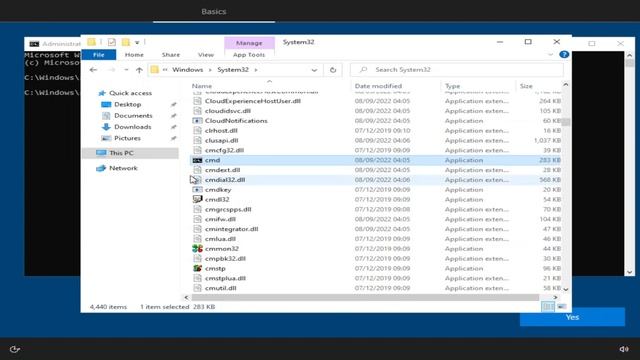This screenshot has height=360, width=640.
Task: Click the cmdkey application icon
Action: coord(197,189)
